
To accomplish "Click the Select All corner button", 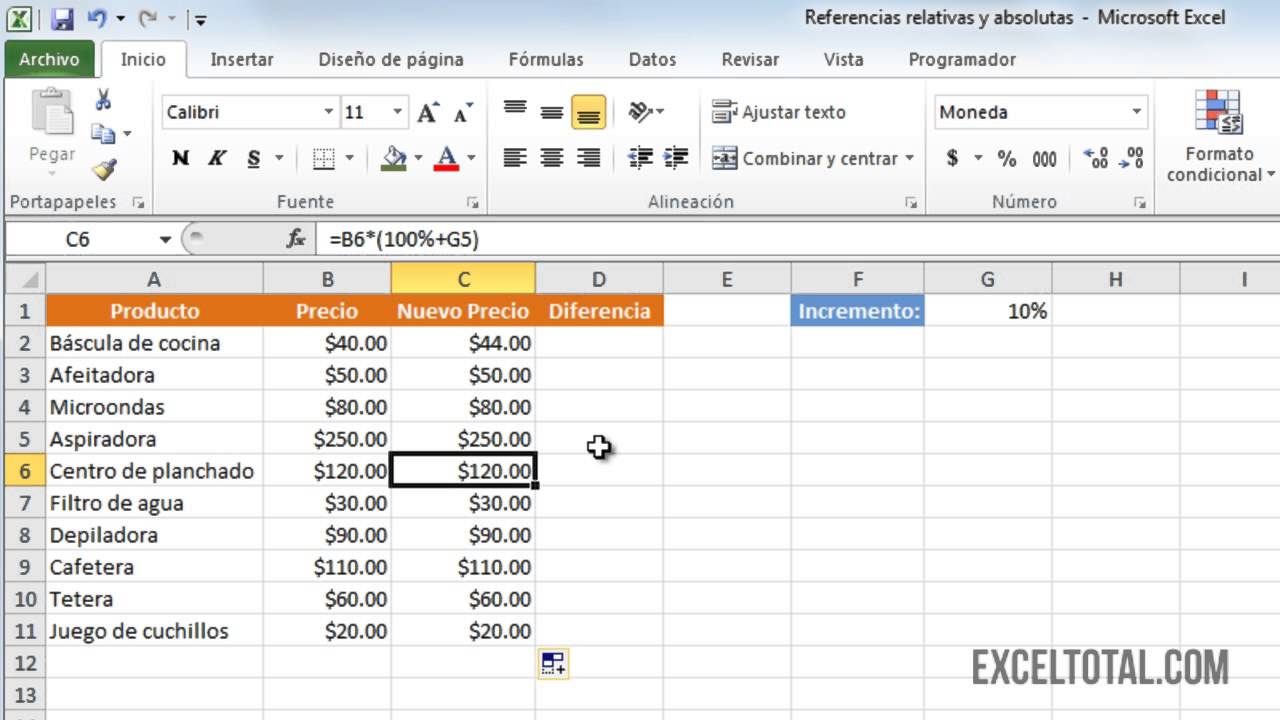I will coord(24,279).
